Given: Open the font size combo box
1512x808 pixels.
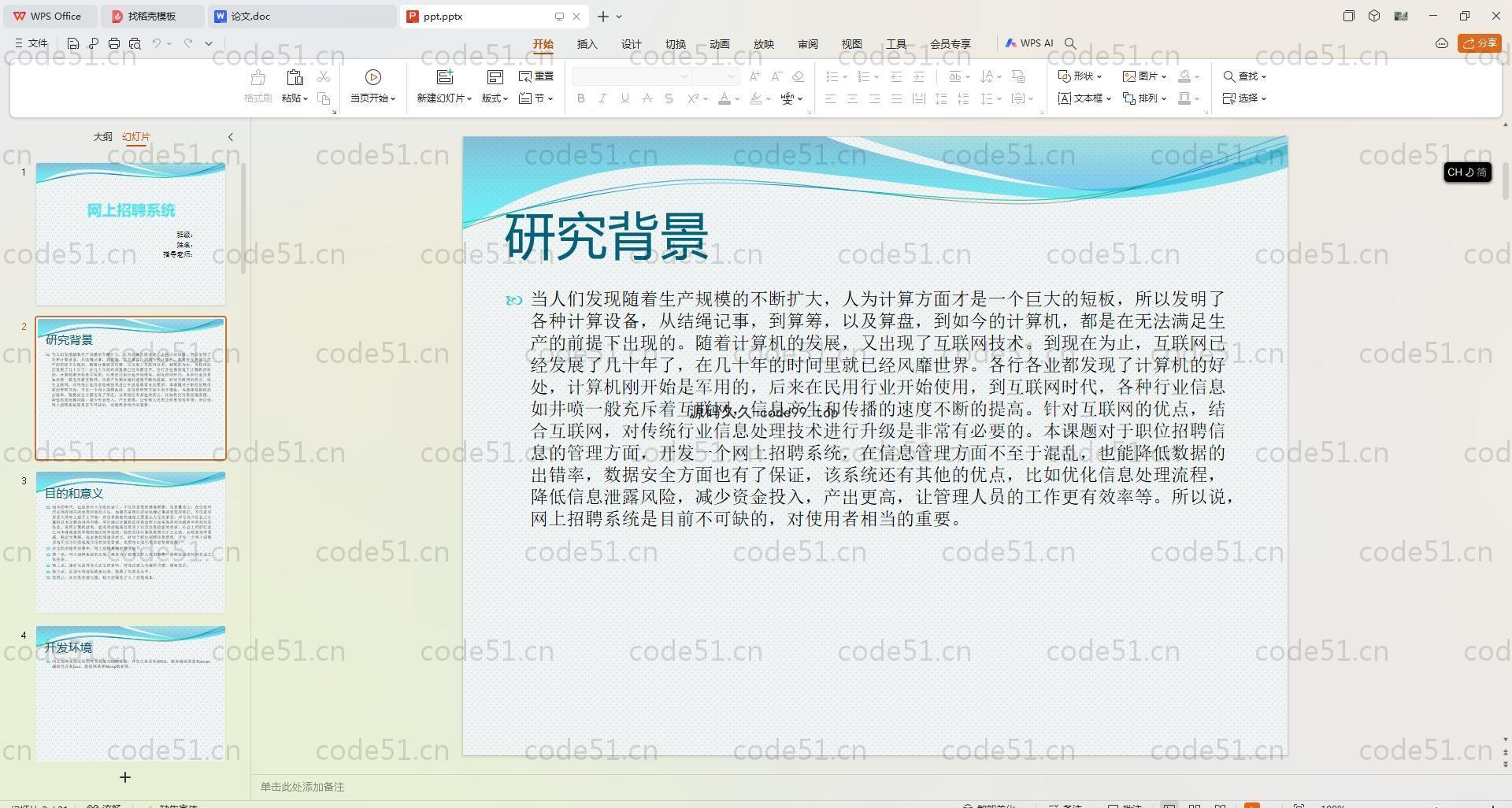Looking at the screenshot, I should (x=717, y=76).
